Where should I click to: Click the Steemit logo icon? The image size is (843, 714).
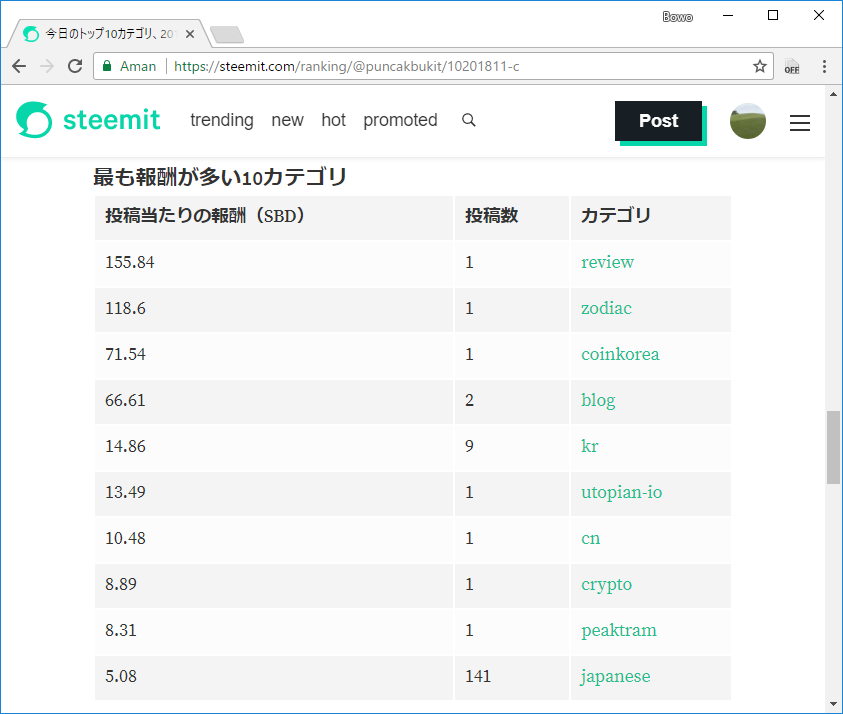(34, 120)
